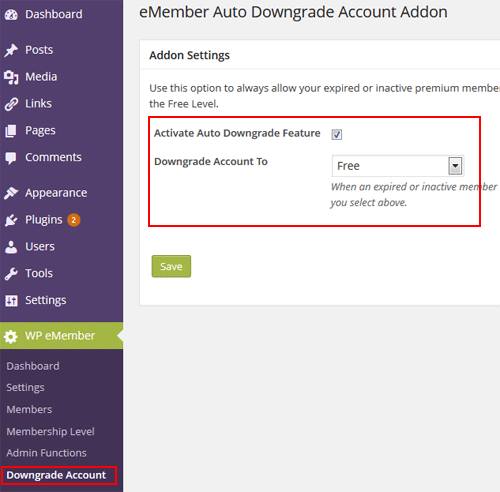Image resolution: width=500 pixels, height=492 pixels.
Task: Click the Downgrade Account To label
Action: pyautogui.click(x=211, y=162)
